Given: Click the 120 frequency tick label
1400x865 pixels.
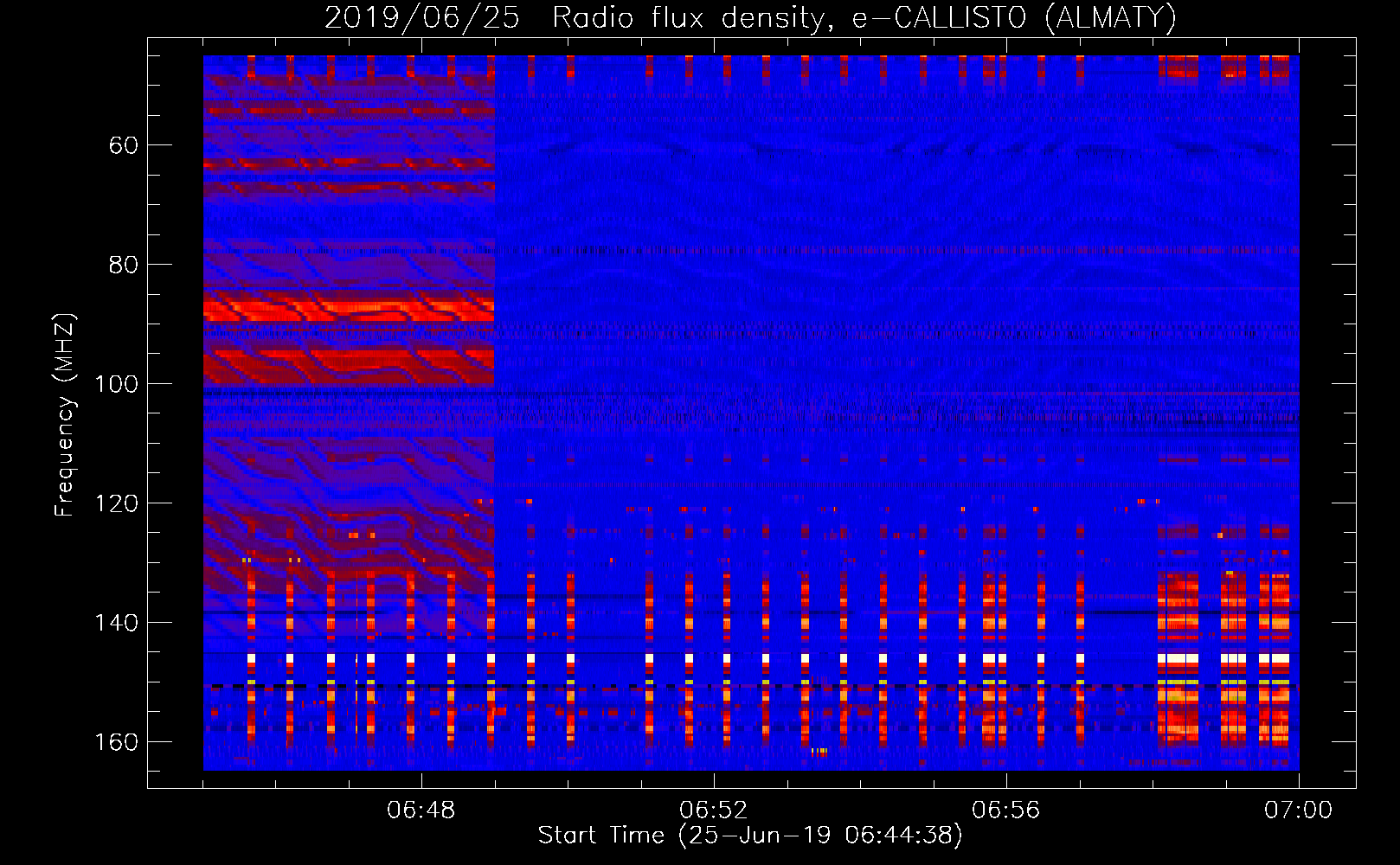Looking at the screenshot, I should point(116,503).
